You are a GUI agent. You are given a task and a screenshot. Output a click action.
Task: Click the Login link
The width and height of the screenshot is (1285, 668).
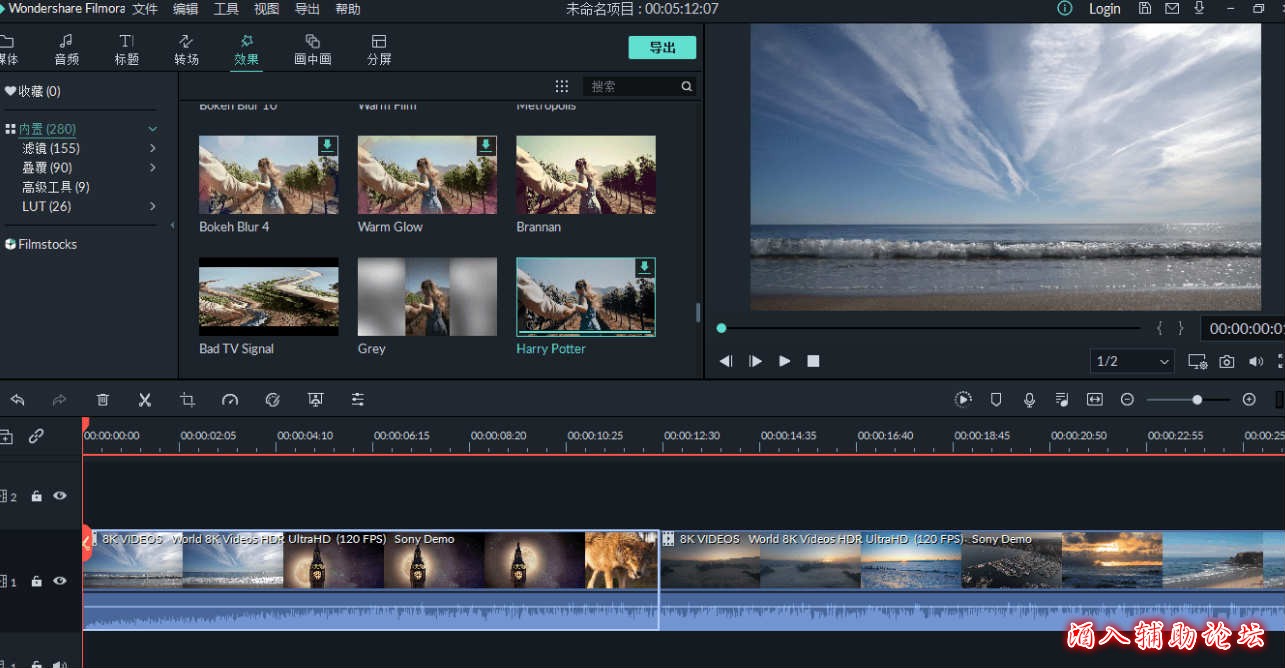1104,9
